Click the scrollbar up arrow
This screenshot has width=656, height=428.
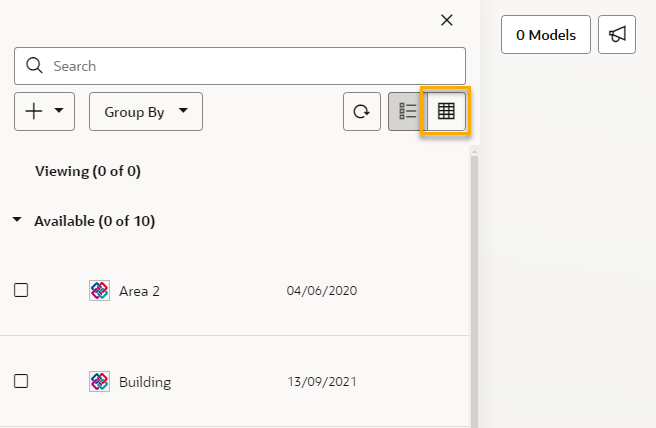point(474,151)
